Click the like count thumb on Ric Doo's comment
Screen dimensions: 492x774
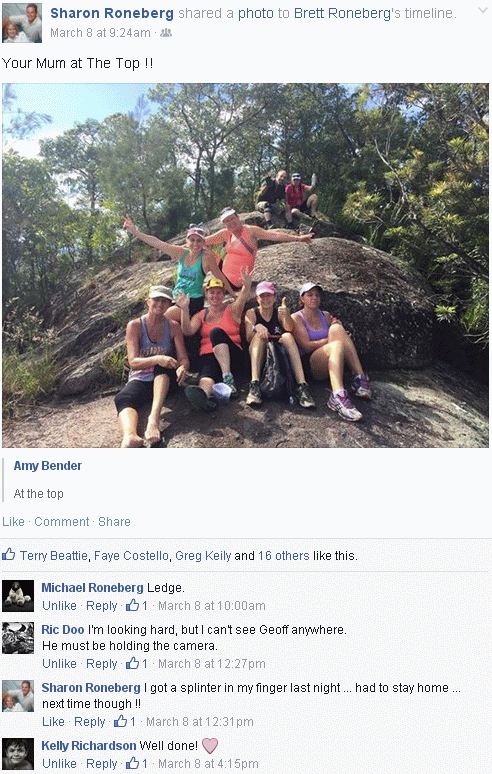132,663
